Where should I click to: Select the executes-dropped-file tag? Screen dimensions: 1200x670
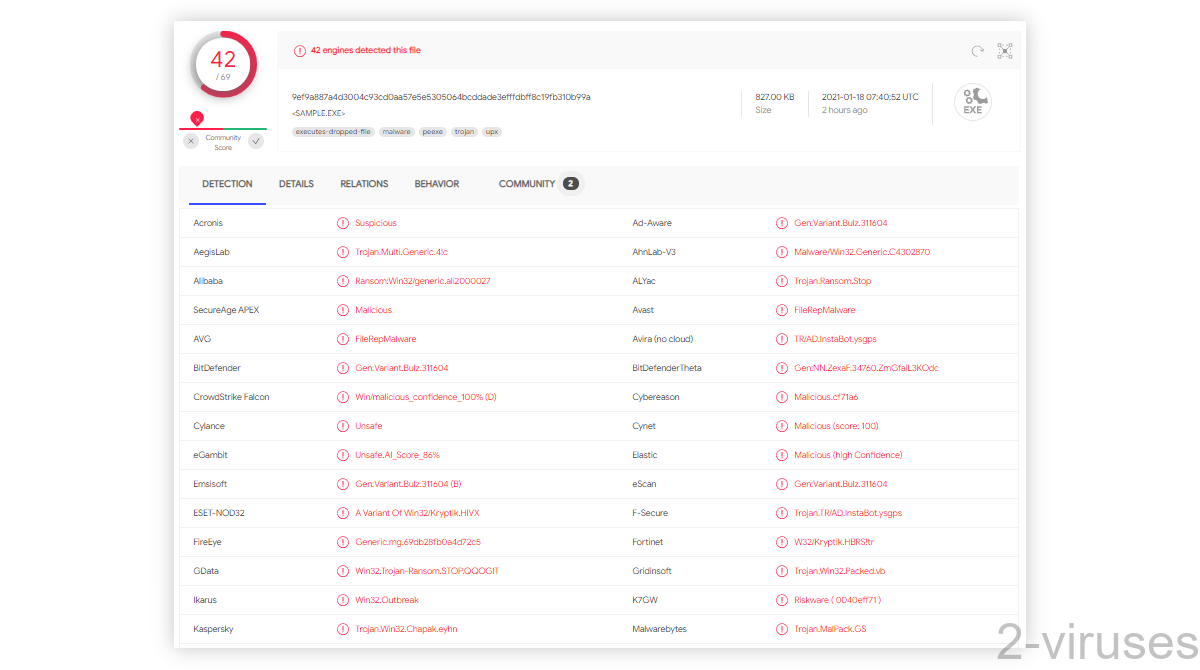[x=334, y=131]
